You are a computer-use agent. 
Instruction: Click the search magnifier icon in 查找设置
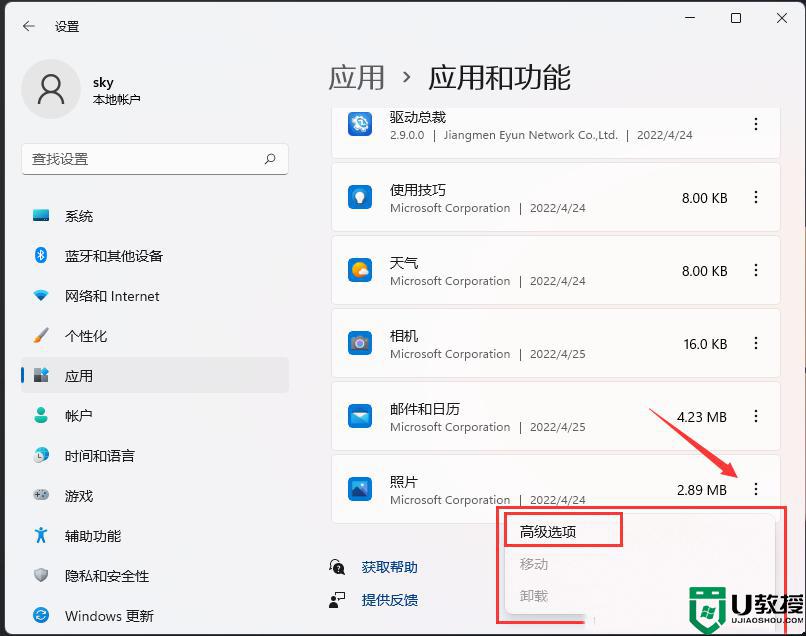click(270, 159)
